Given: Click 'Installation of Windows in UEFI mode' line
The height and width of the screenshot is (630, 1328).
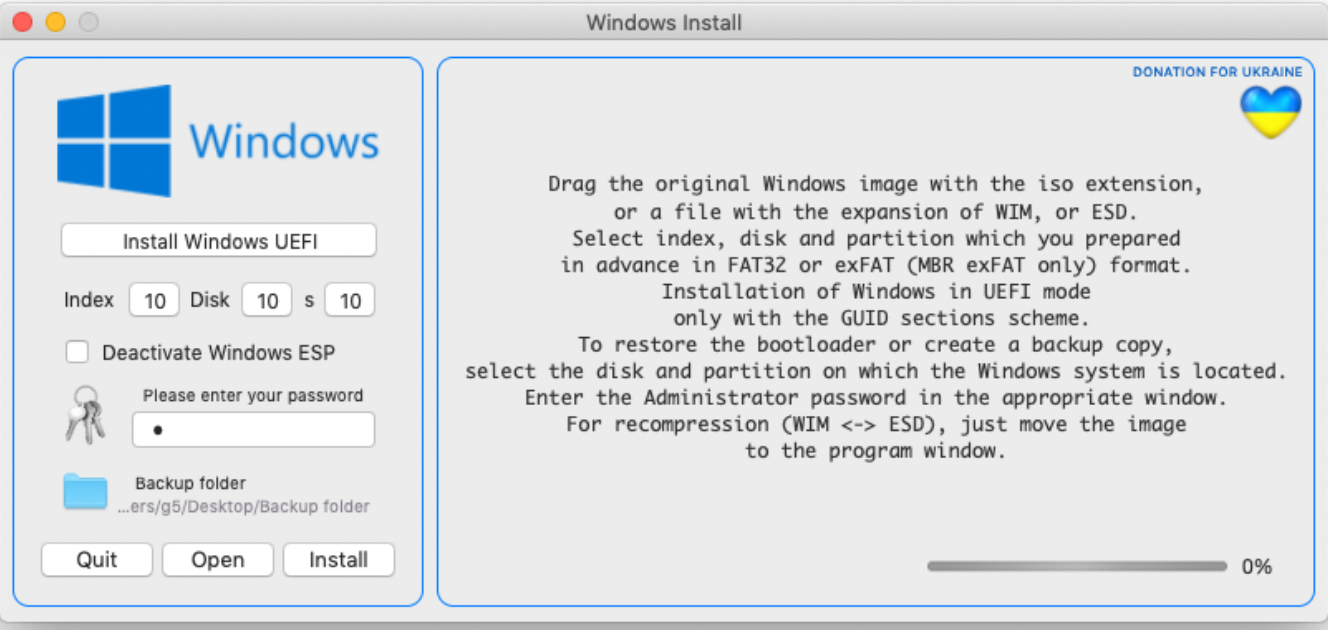Looking at the screenshot, I should click(876, 291).
